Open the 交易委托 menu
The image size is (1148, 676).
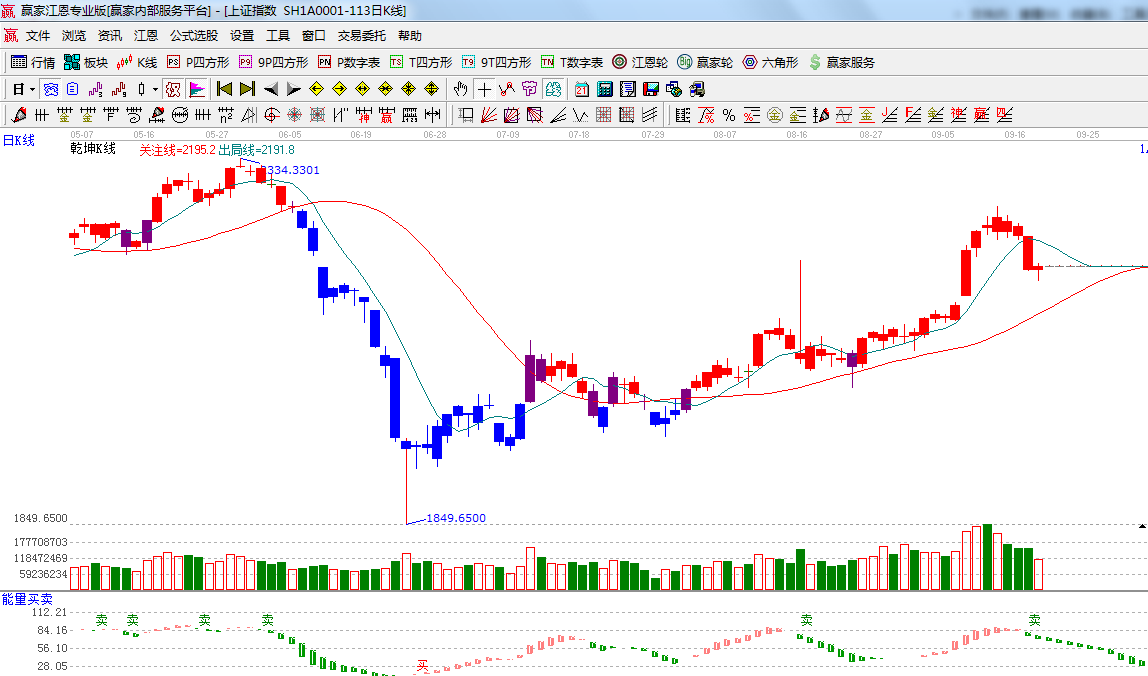coord(361,35)
